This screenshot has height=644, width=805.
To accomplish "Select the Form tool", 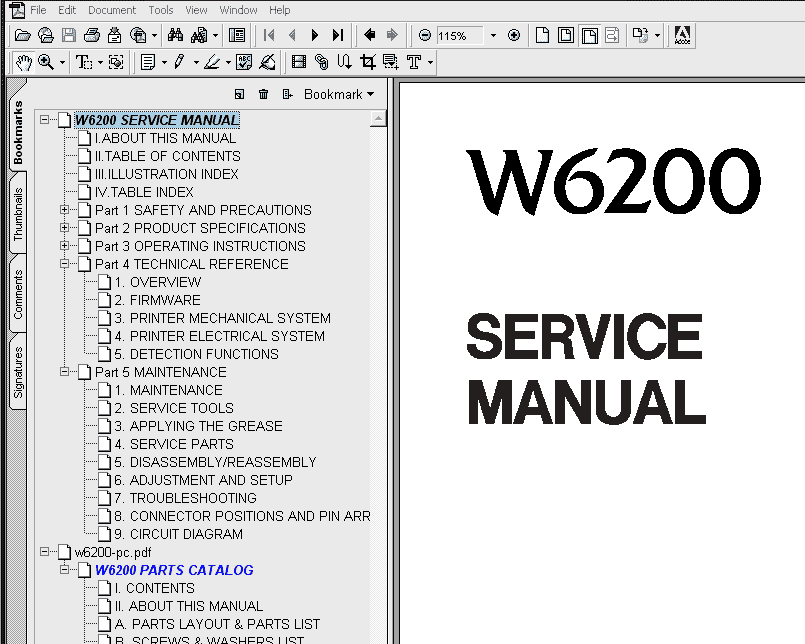I will (391, 63).
